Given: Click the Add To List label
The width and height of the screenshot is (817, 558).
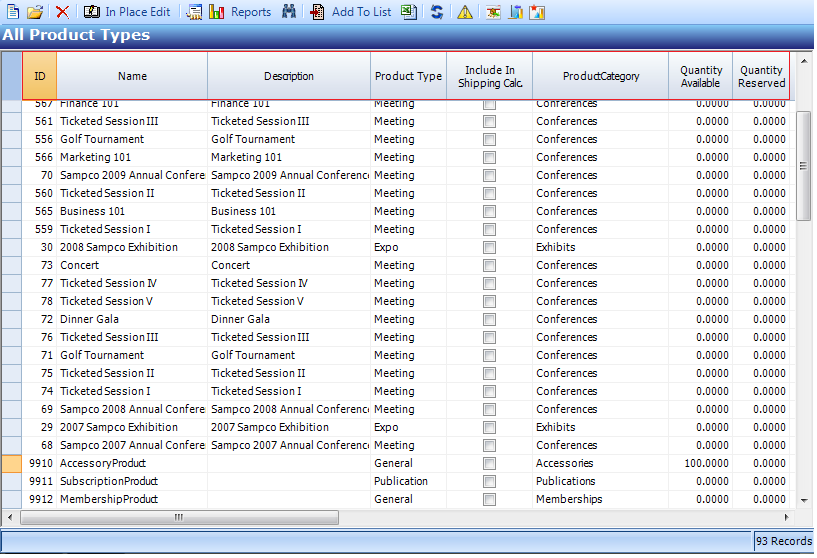Looking at the screenshot, I should point(361,11).
